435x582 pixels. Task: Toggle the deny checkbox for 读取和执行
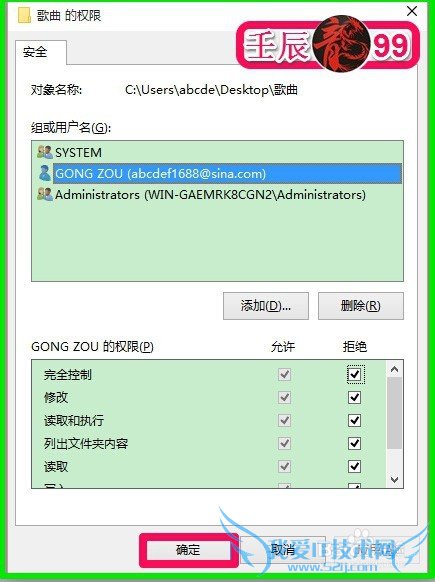tap(355, 421)
